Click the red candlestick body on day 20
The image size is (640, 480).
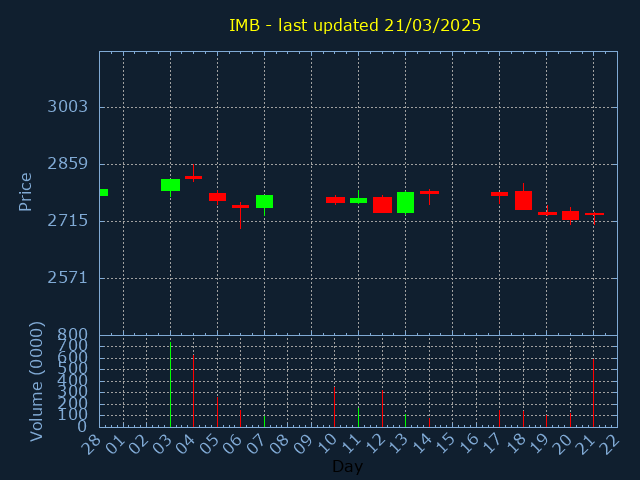(571, 216)
